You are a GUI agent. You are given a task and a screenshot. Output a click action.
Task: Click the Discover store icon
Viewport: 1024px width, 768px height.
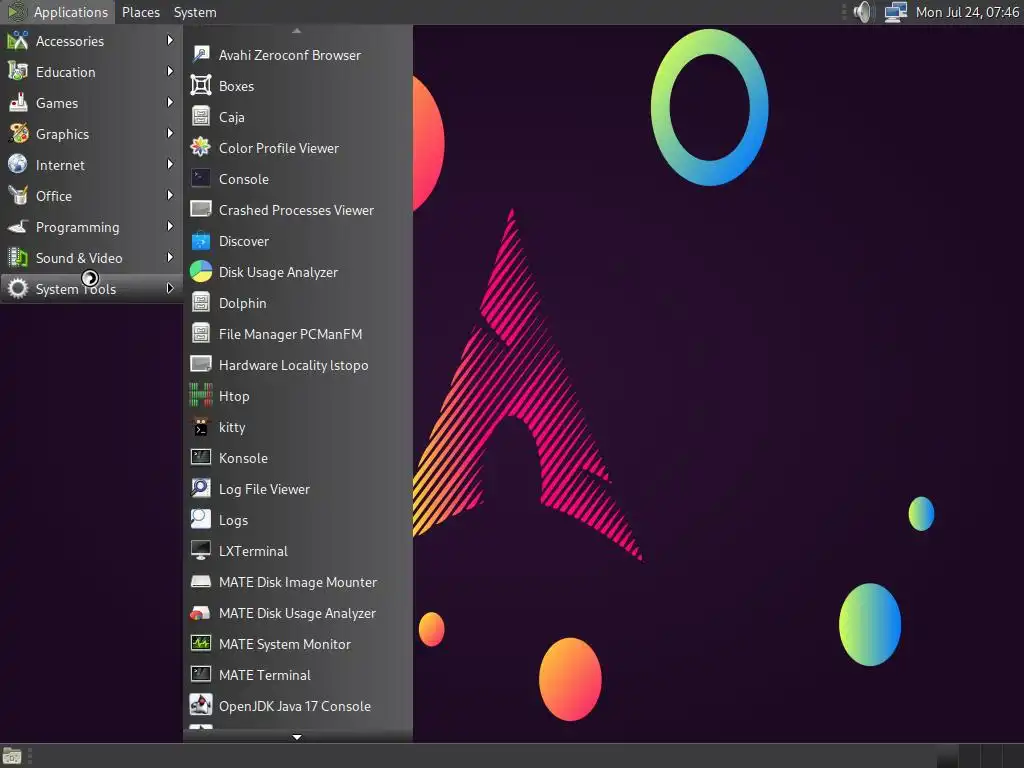[x=200, y=241]
